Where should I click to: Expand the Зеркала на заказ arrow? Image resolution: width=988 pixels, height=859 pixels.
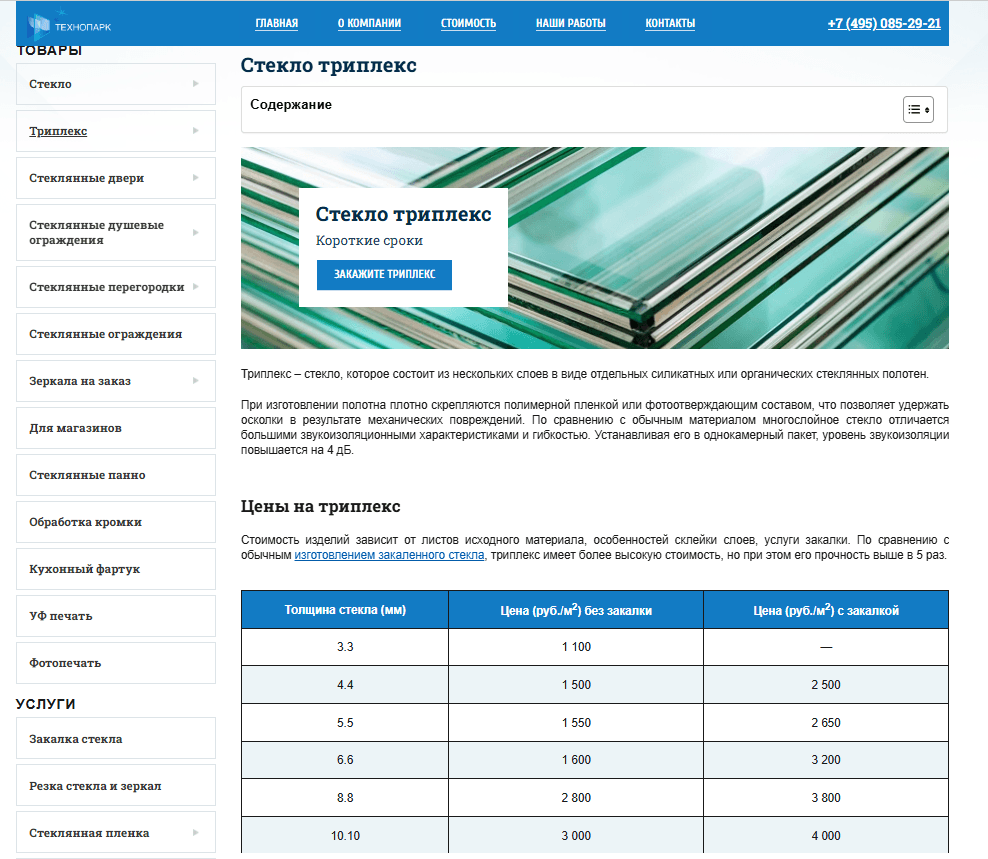coord(195,381)
